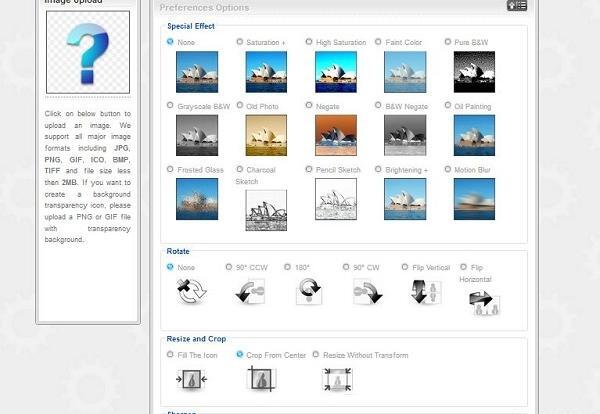Pick the B&W Negate effect thumbnail
Image resolution: width=600 pixels, height=414 pixels.
405,135
